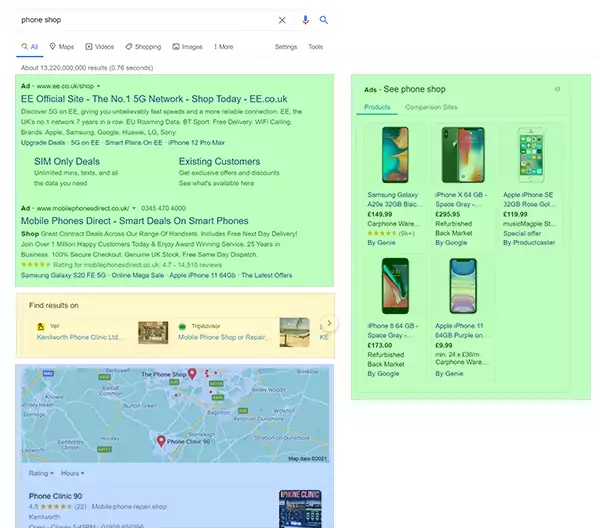Open the Hours filter dropdown
This screenshot has width=600, height=528.
pyautogui.click(x=72, y=473)
